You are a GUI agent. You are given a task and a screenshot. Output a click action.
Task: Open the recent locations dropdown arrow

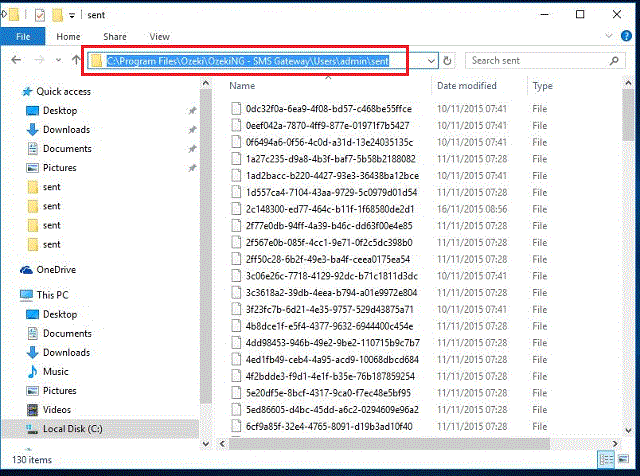[x=58, y=60]
